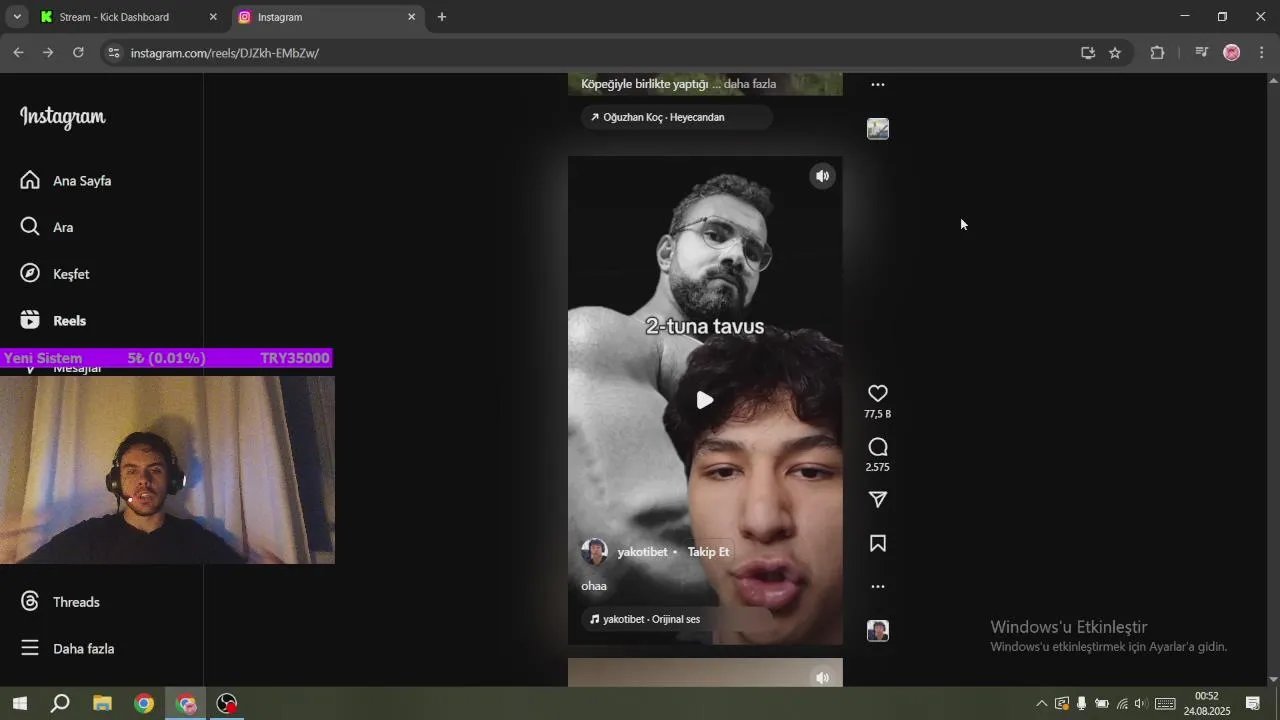
Task: Like the yakotibet reel
Action: tap(878, 394)
